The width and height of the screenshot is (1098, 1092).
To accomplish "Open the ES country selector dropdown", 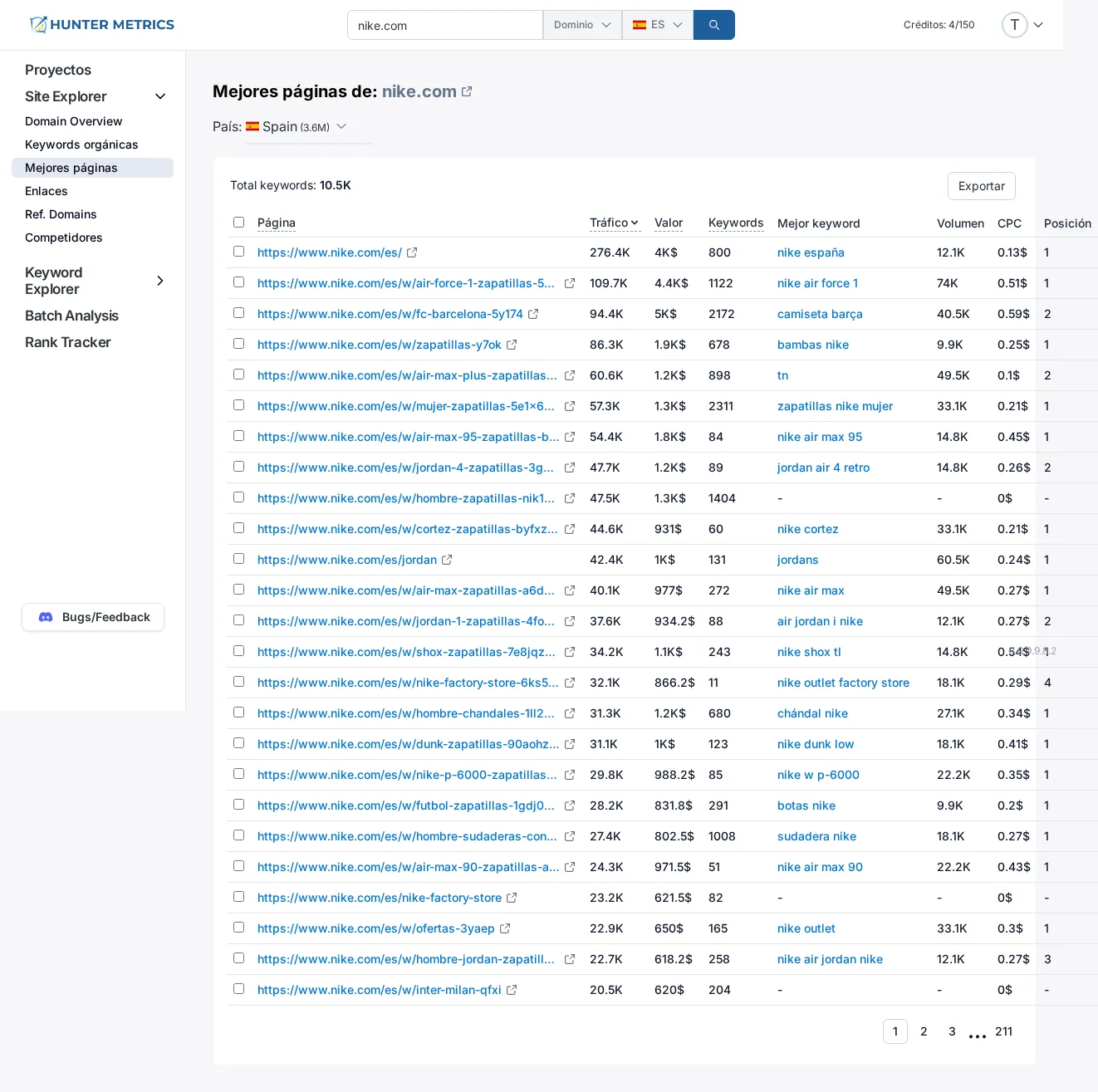I will tap(657, 25).
